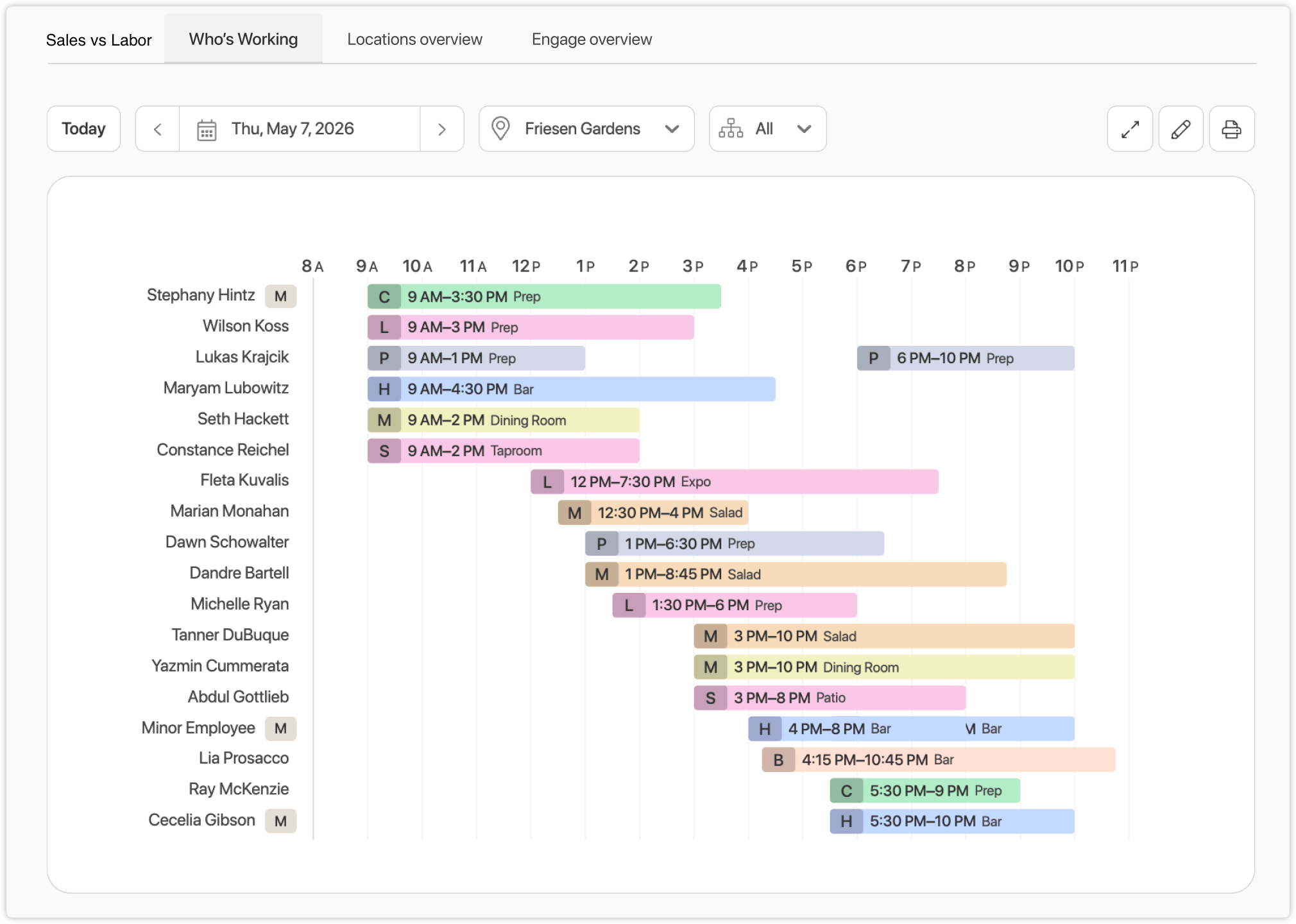Viewport: 1296px width, 924px height.
Task: Select Fleta Kuvalis's 12 PM–7:30 PM Expo shift
Action: pyautogui.click(x=735, y=481)
